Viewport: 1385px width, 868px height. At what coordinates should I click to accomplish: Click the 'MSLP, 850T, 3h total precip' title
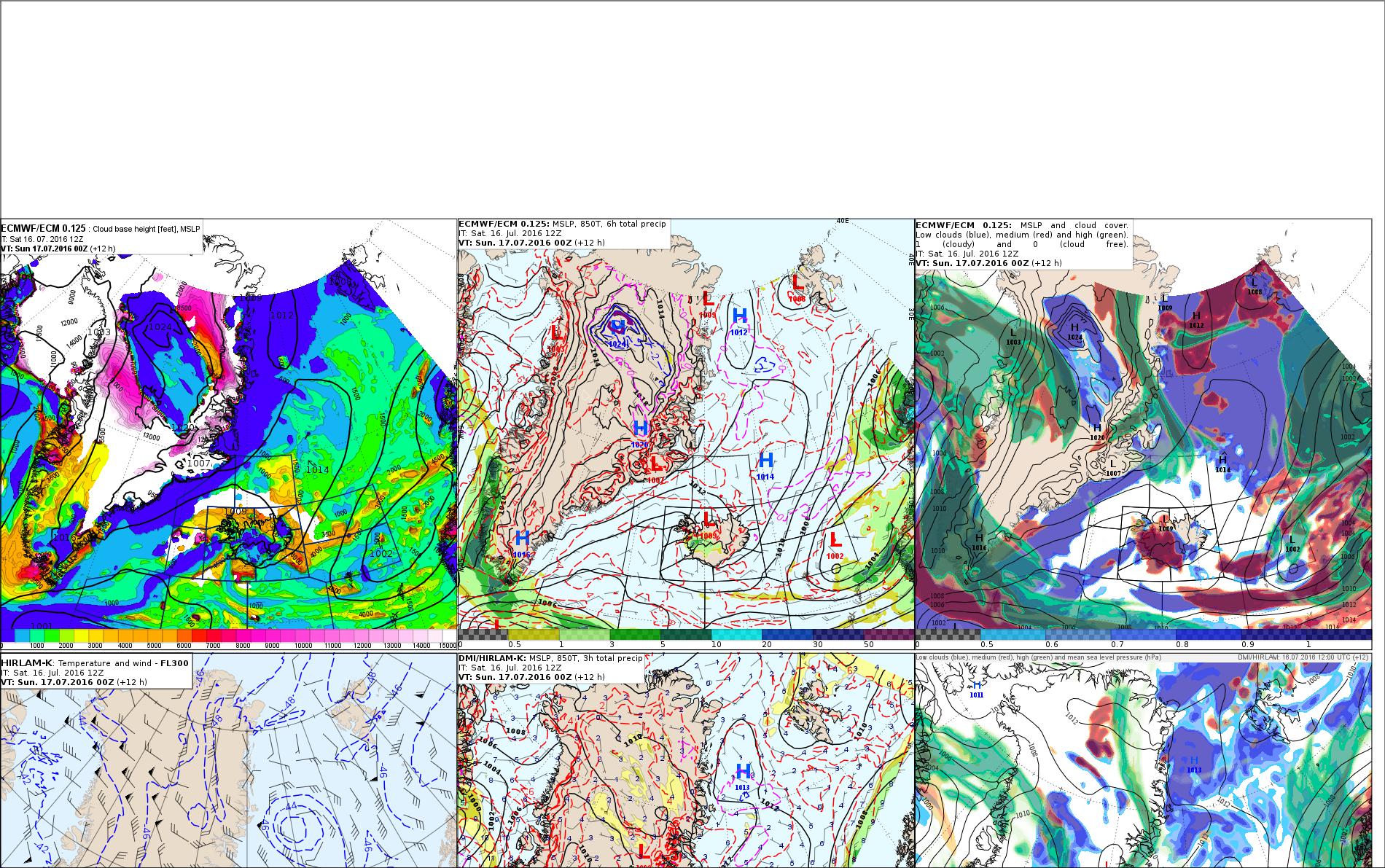click(586, 658)
